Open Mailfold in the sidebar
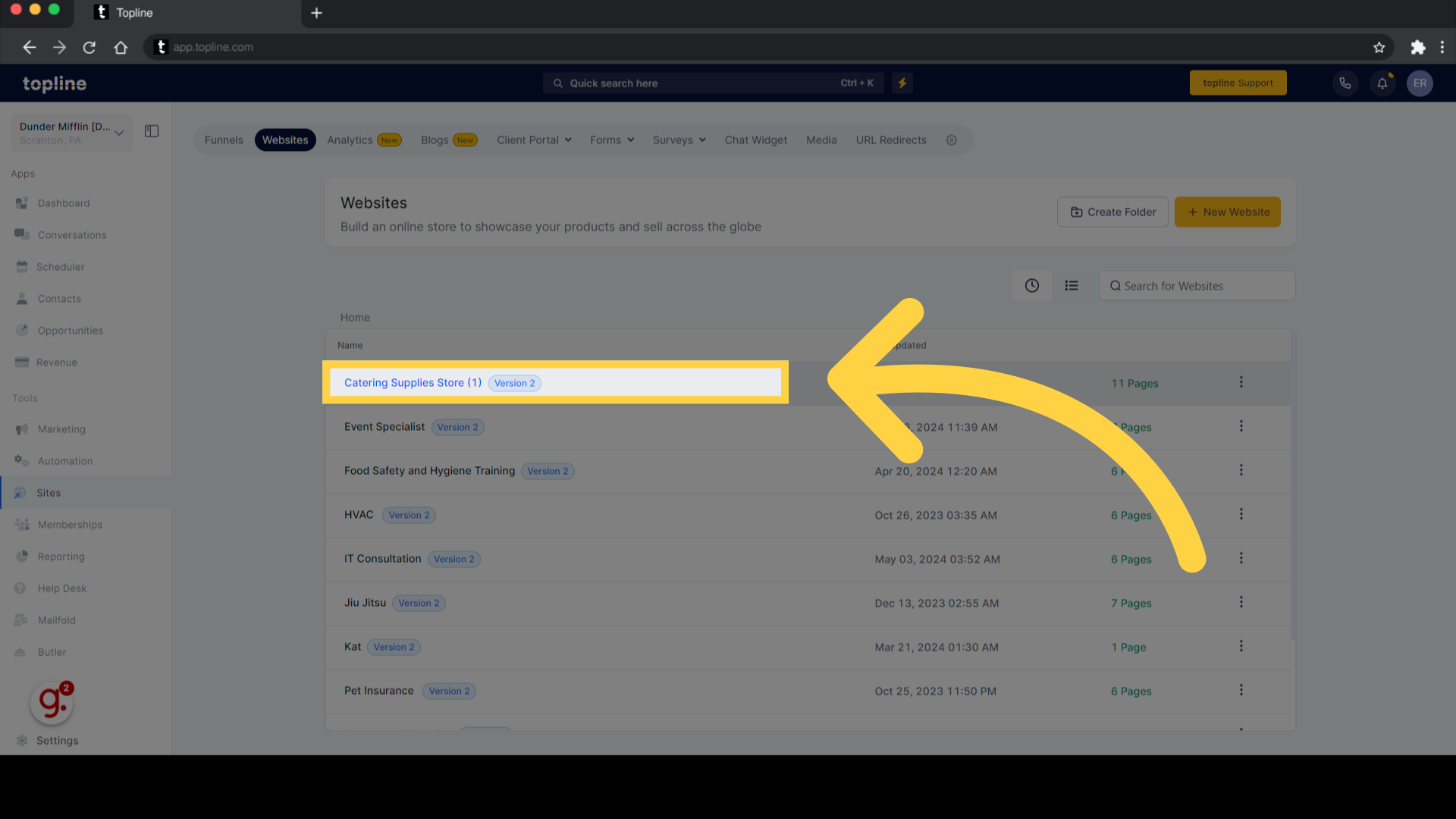 click(x=56, y=620)
